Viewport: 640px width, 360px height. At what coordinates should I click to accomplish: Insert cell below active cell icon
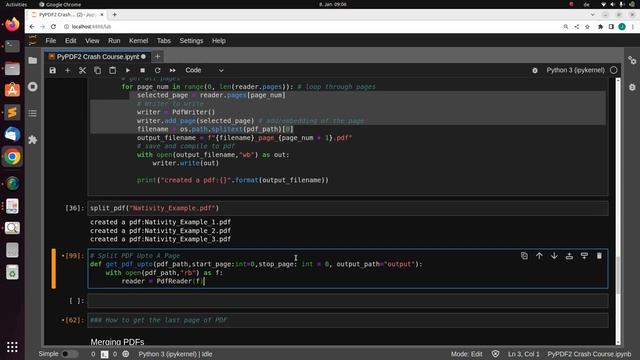pyautogui.click(x=584, y=256)
